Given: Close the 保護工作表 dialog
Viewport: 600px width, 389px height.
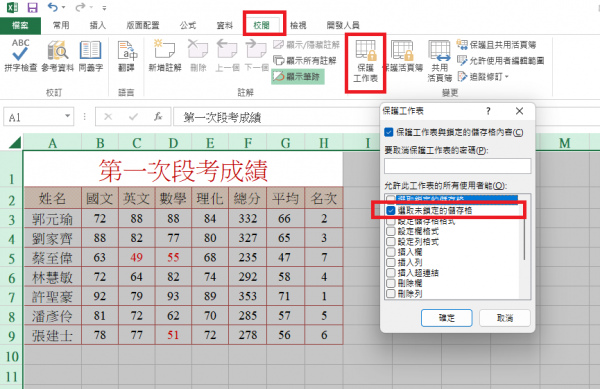Looking at the screenshot, I should pos(519,111).
